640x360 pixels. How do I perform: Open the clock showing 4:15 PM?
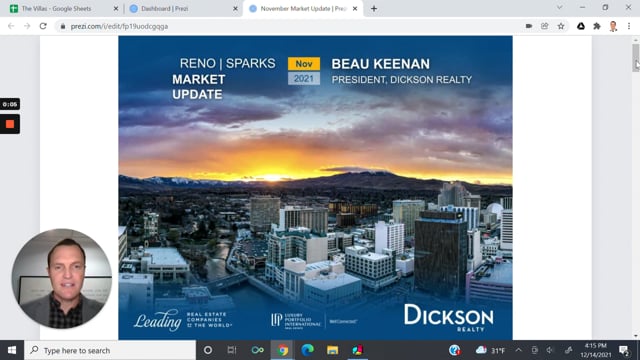click(x=596, y=350)
